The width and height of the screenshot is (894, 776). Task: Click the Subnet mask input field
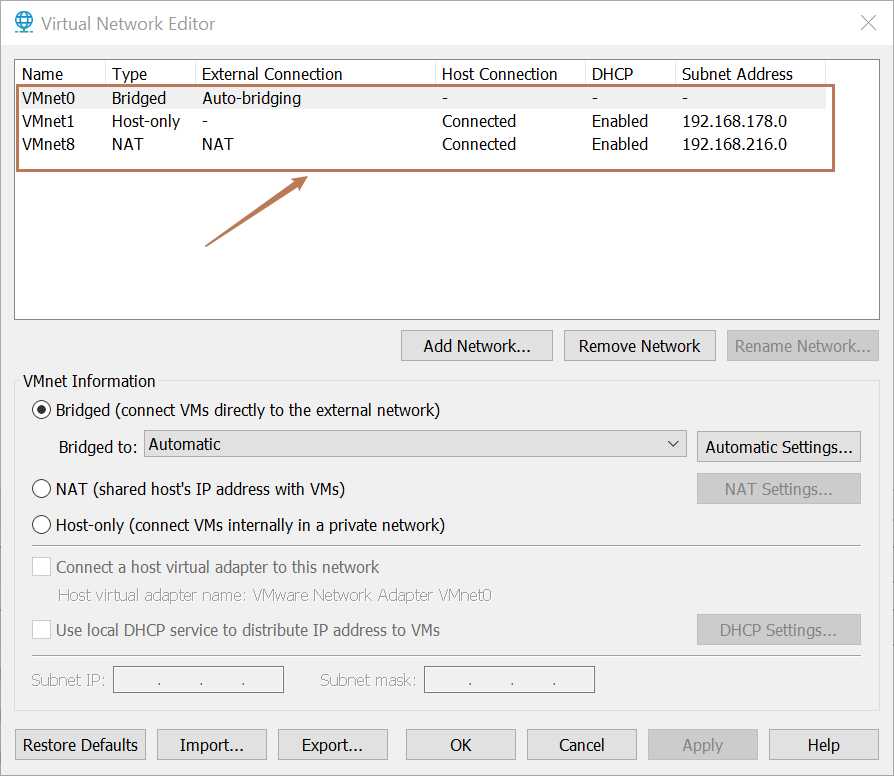click(509, 680)
